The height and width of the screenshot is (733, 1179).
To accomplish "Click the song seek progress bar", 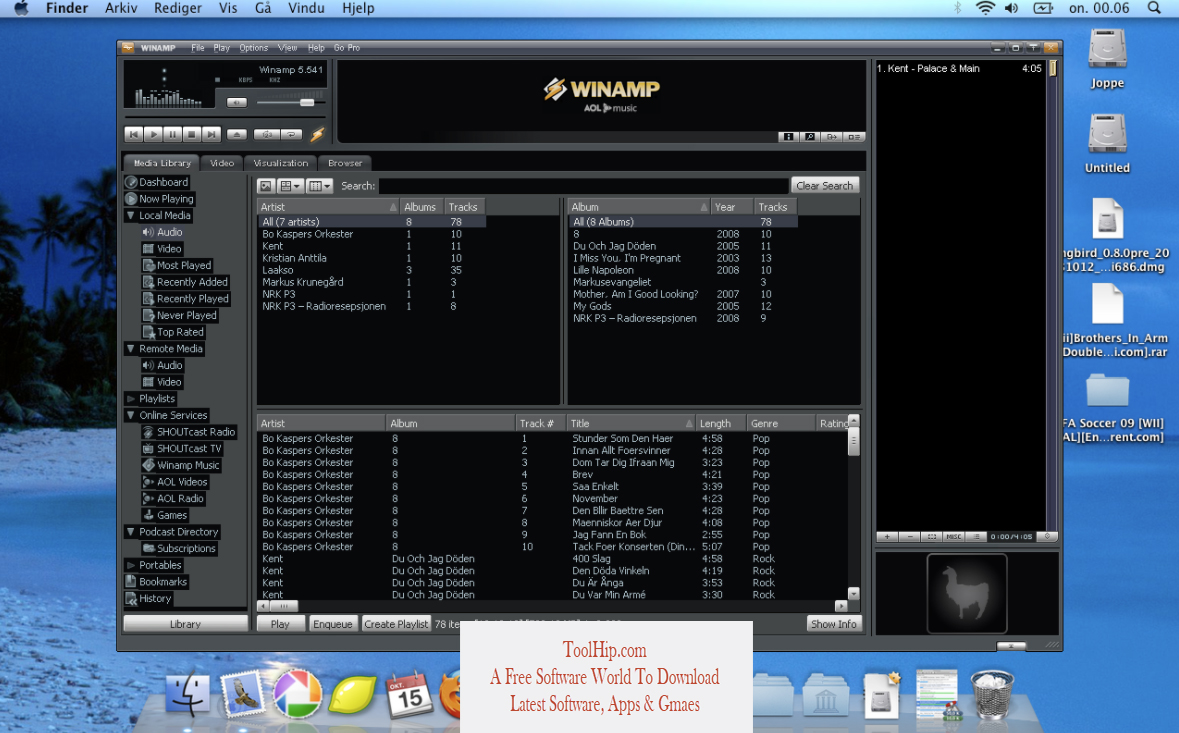I will 225,119.
